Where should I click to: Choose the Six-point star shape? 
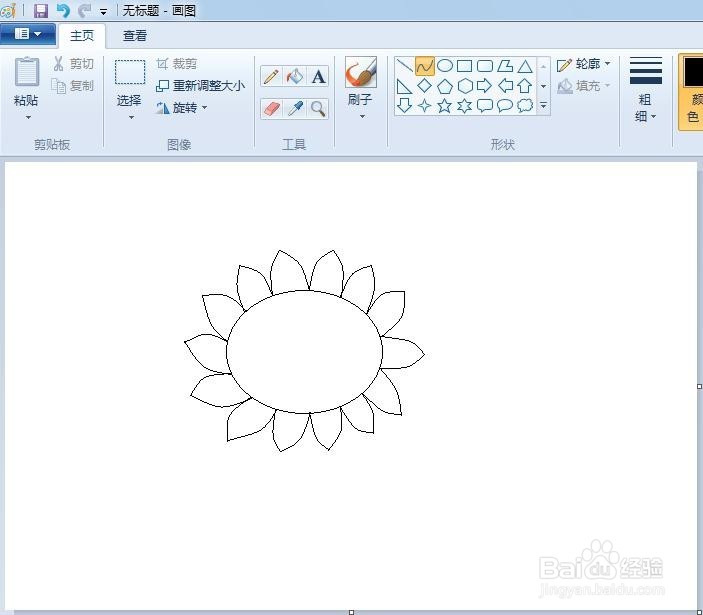[464, 106]
